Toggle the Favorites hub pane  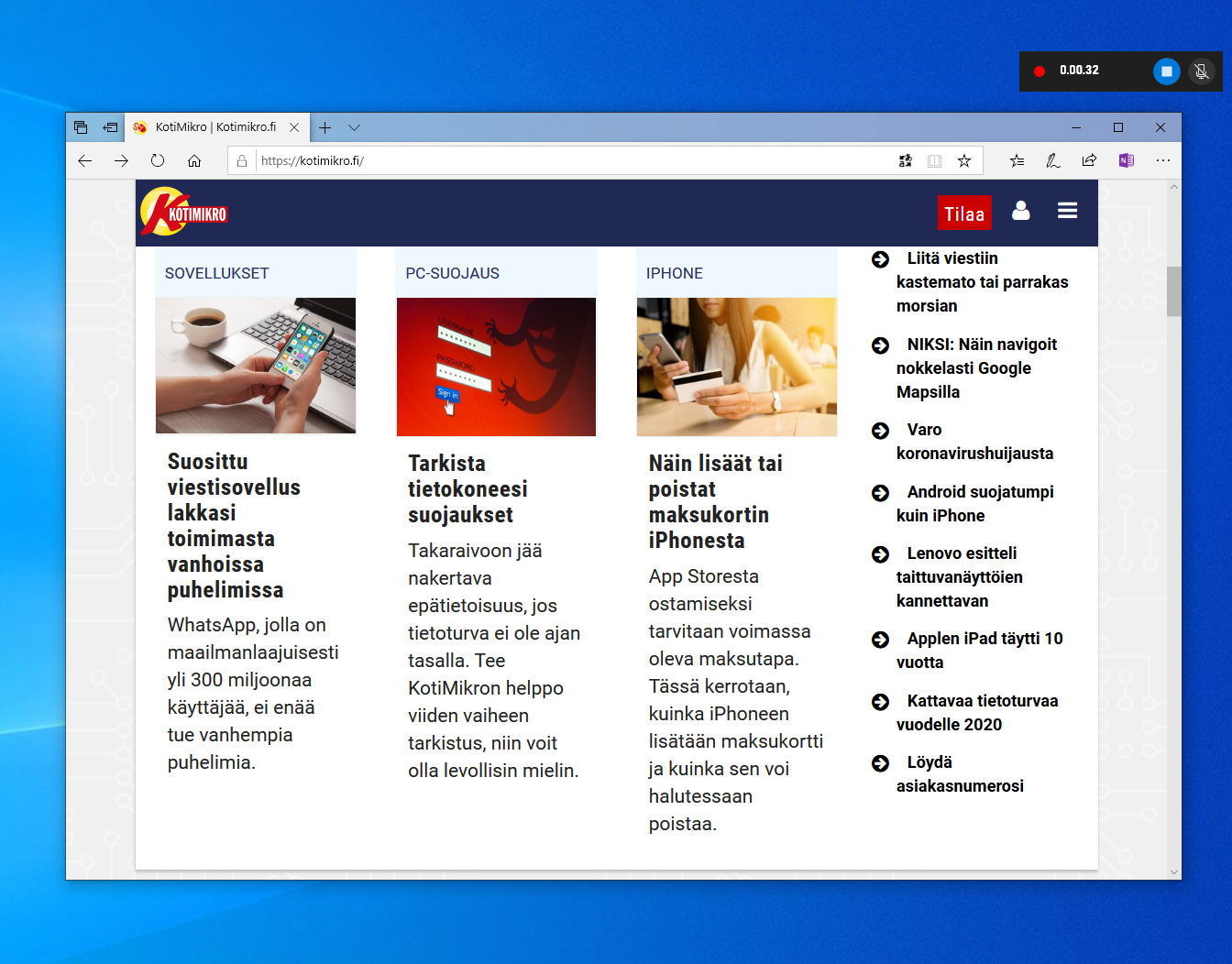[x=1016, y=160]
